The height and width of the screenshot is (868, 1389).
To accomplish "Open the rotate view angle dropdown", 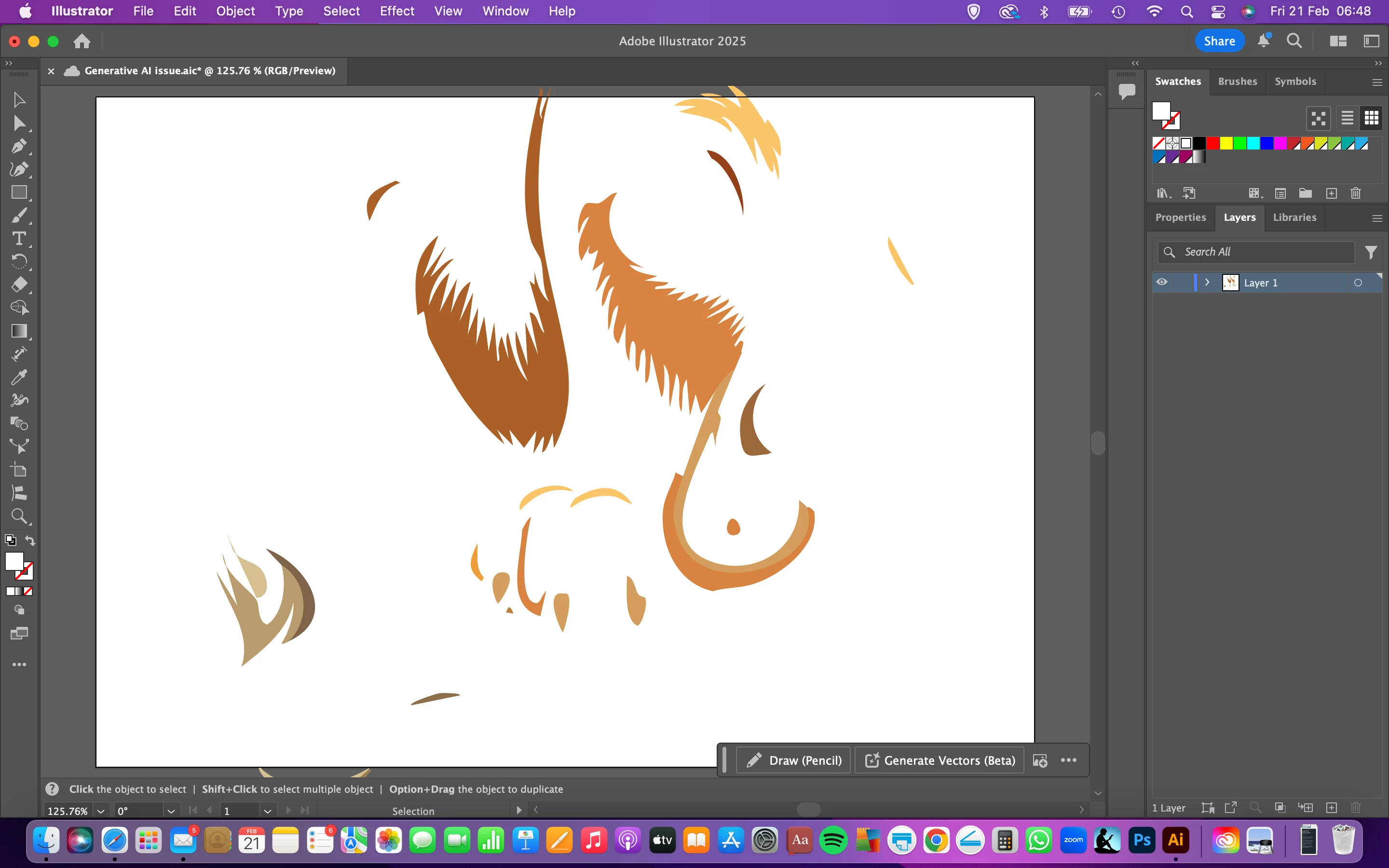I will (170, 811).
